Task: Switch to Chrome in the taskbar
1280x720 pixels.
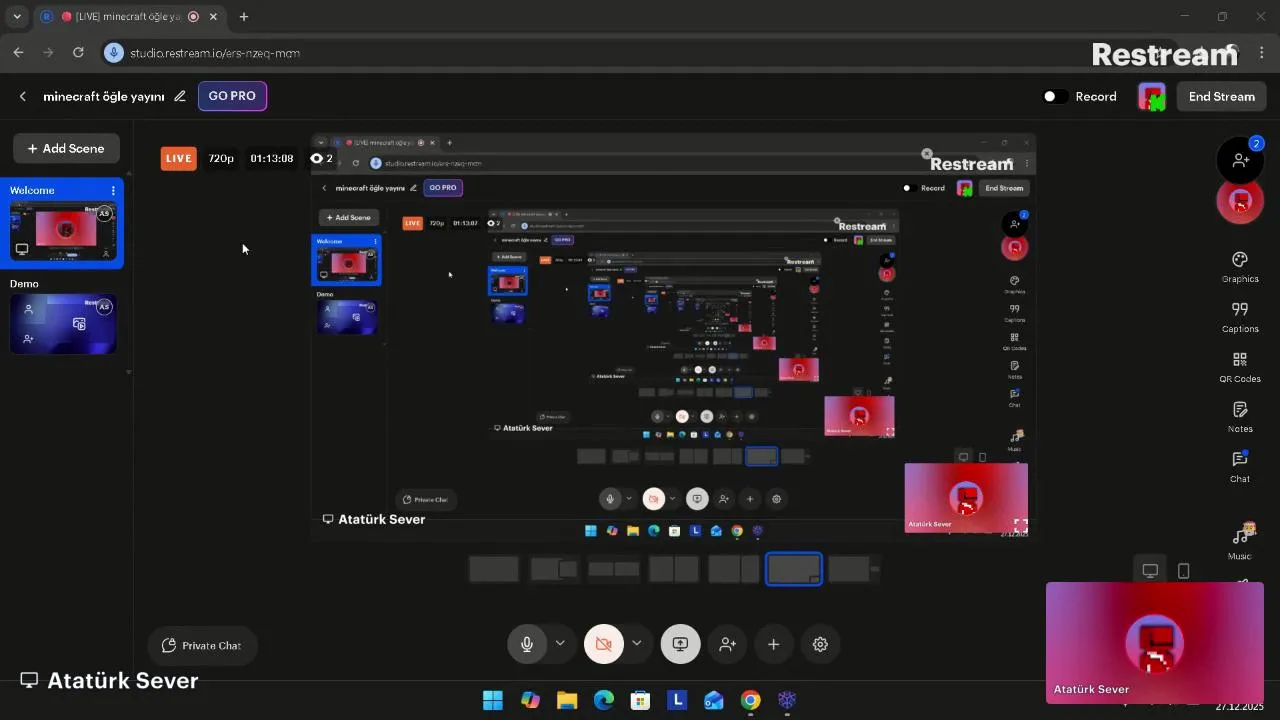Action: tap(750, 700)
